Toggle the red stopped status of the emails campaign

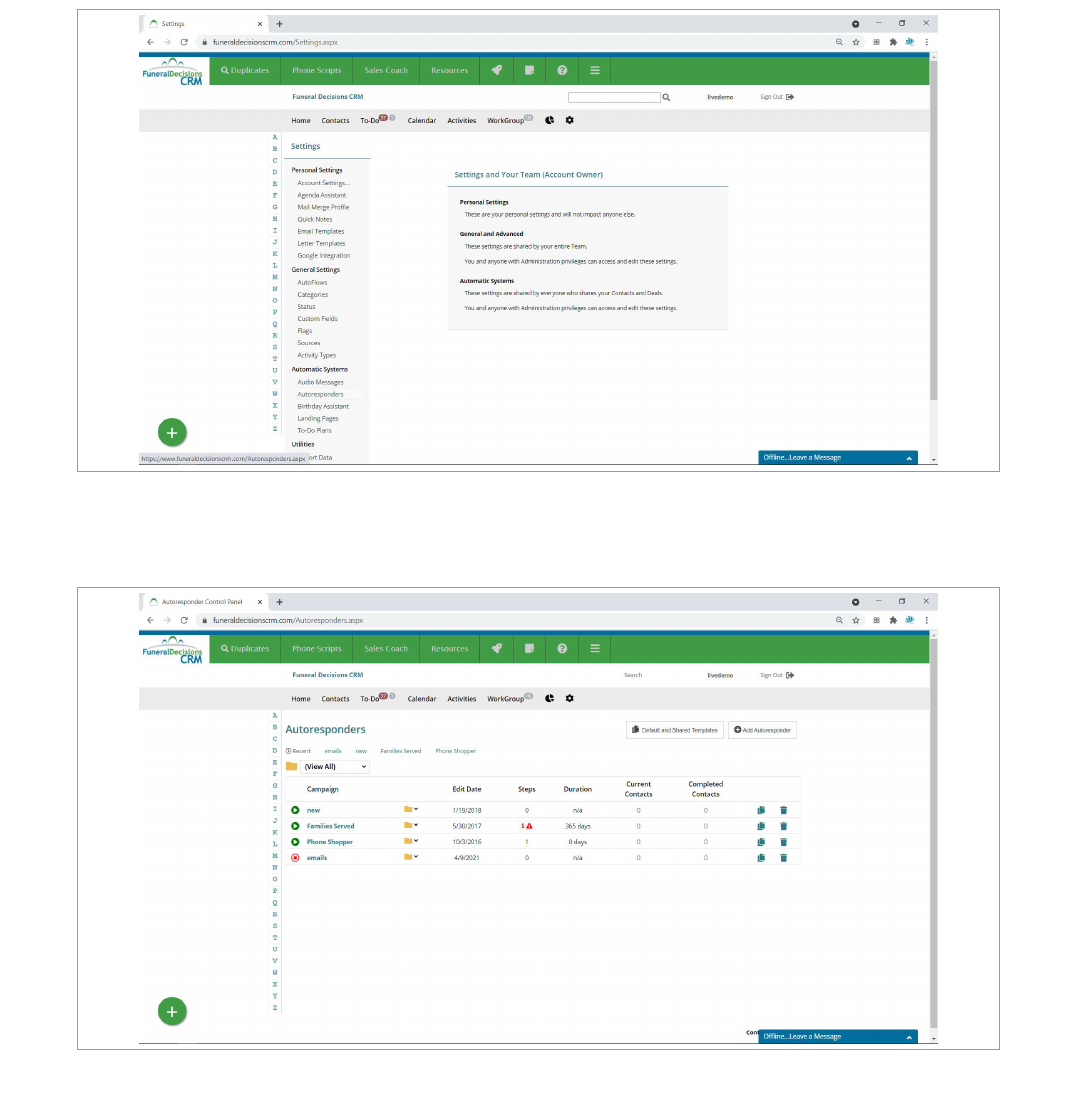[295, 858]
